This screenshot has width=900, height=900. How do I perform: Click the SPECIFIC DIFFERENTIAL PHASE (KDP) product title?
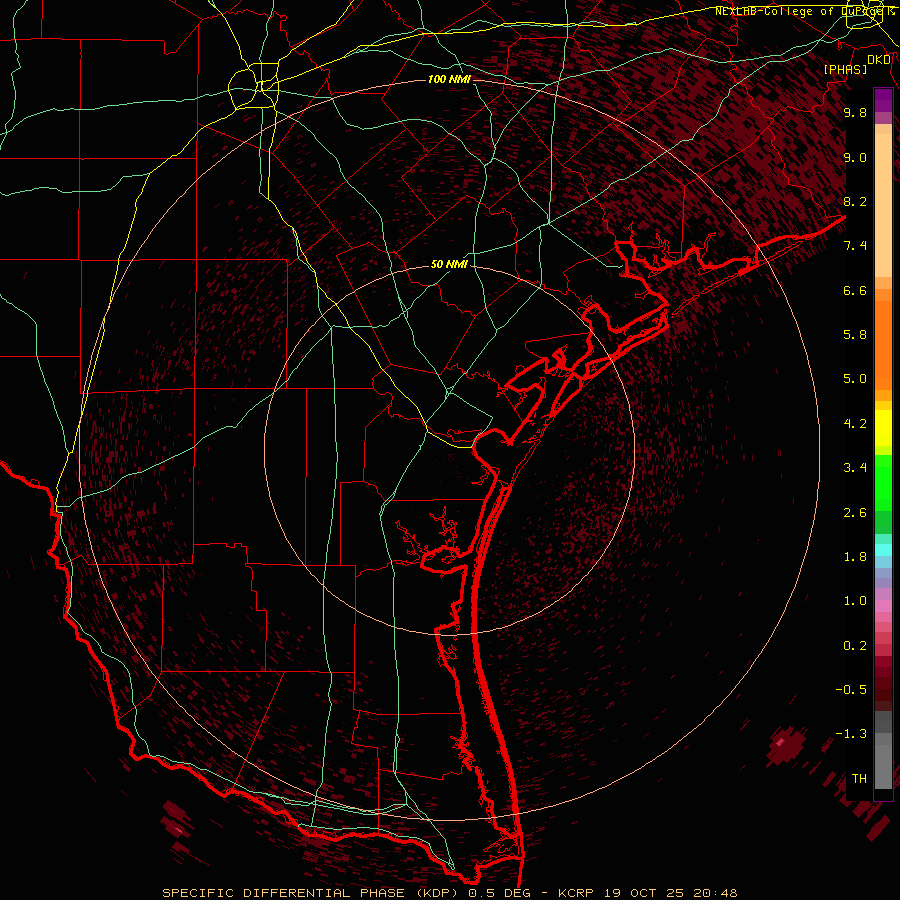tap(312, 893)
